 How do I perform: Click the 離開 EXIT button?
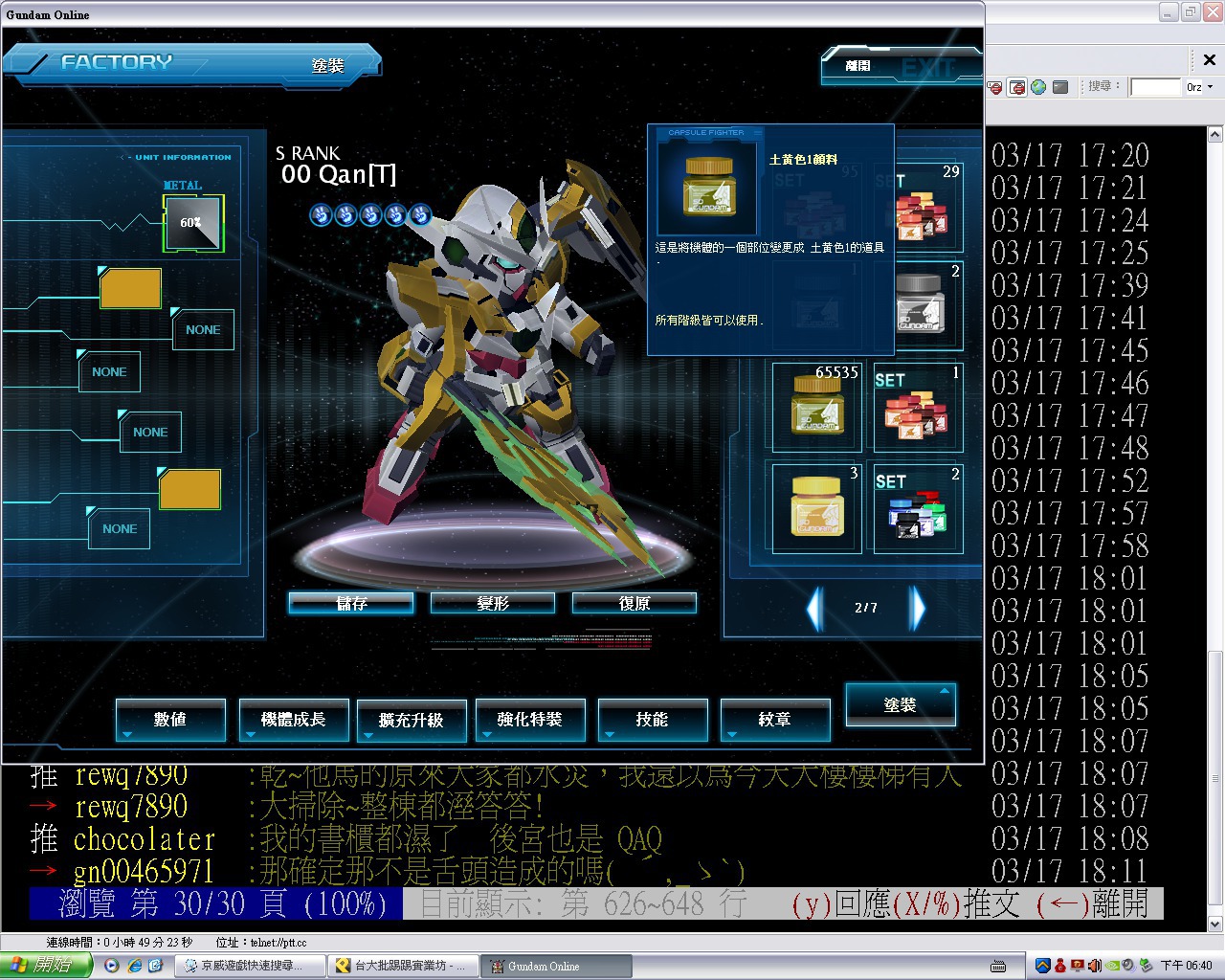pos(900,66)
